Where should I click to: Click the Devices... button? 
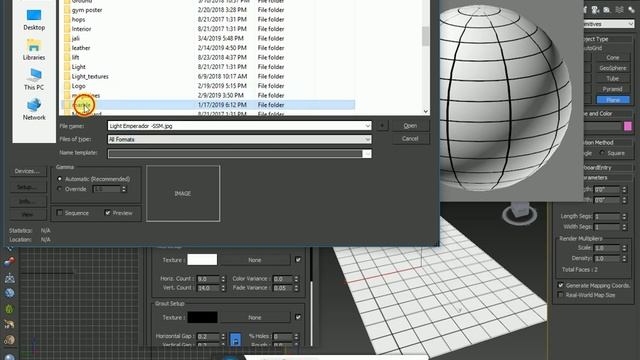tap(27, 171)
